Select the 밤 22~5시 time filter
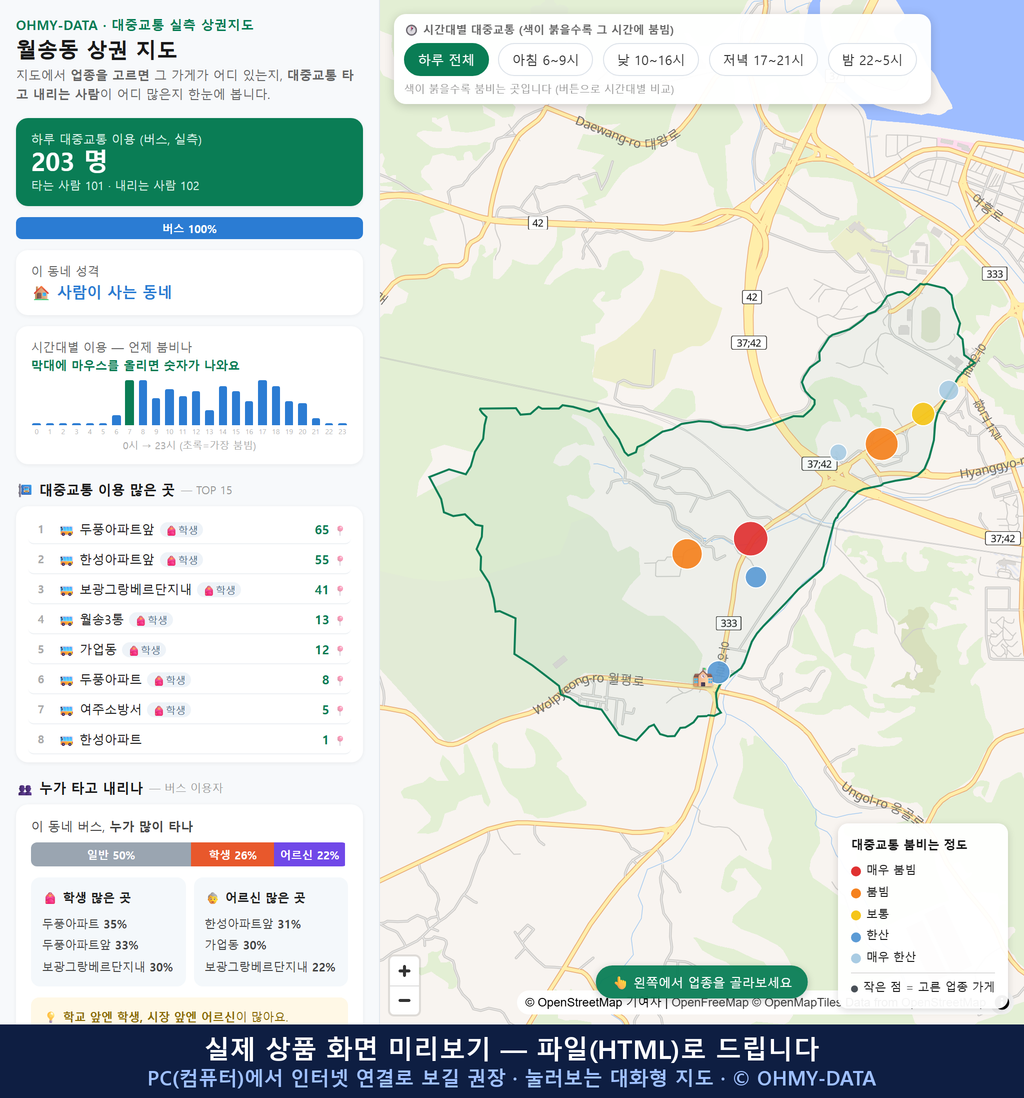This screenshot has width=1024, height=1098. (x=872, y=60)
